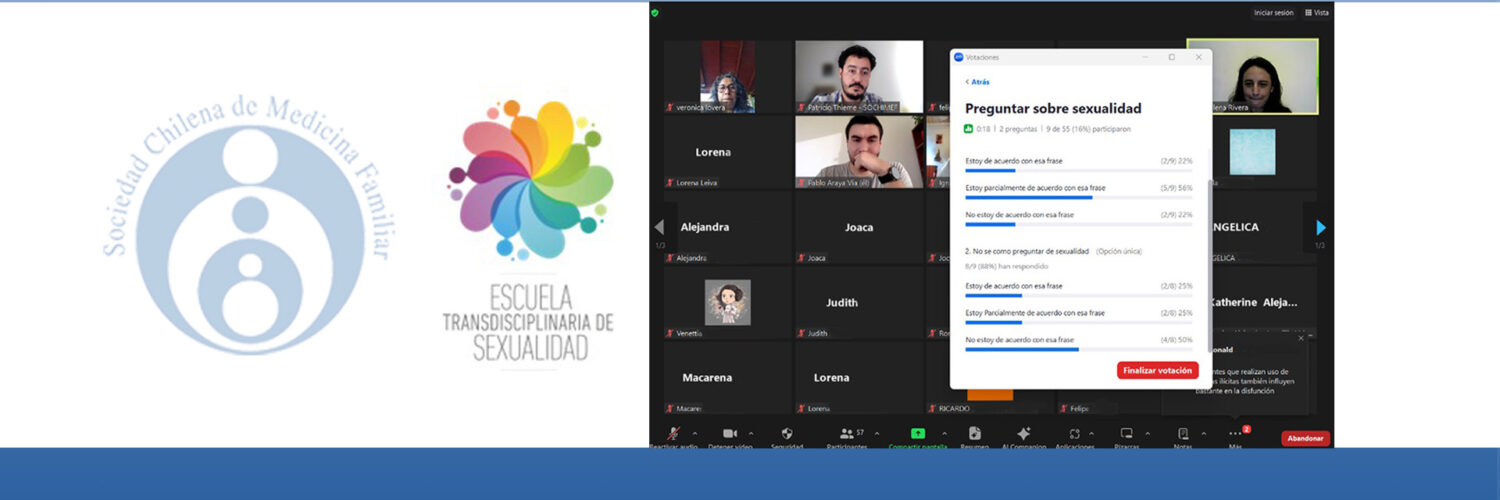The width and height of the screenshot is (1500, 500).
Task: Click the red Abandonar button
Action: click(x=1305, y=438)
